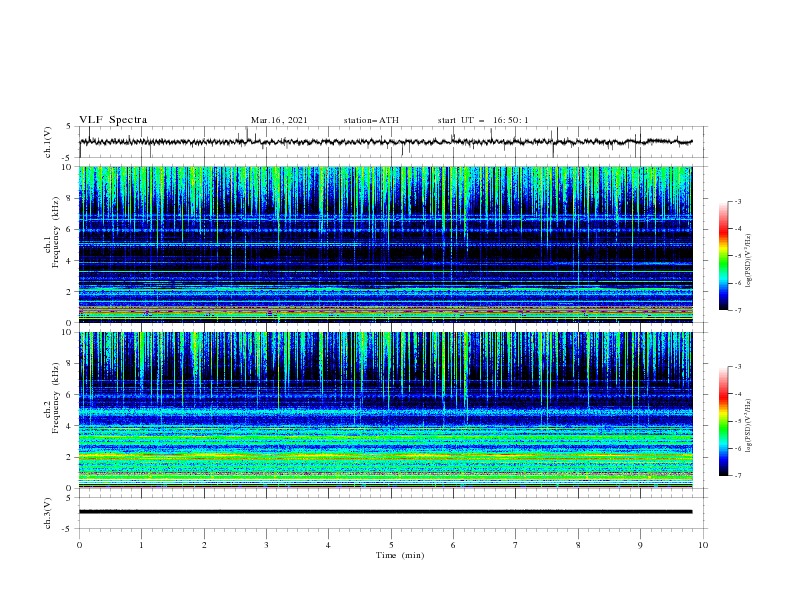
Task: Select the date text "Mar.16, 2021"
Action: [x=279, y=120]
